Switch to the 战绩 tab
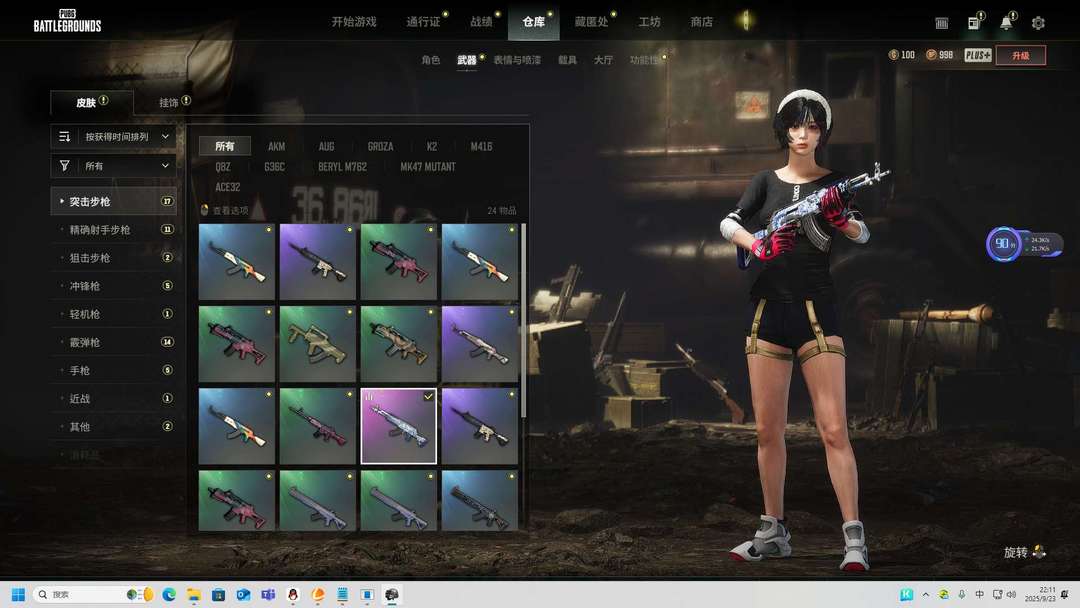The image size is (1080, 608). tap(481, 21)
